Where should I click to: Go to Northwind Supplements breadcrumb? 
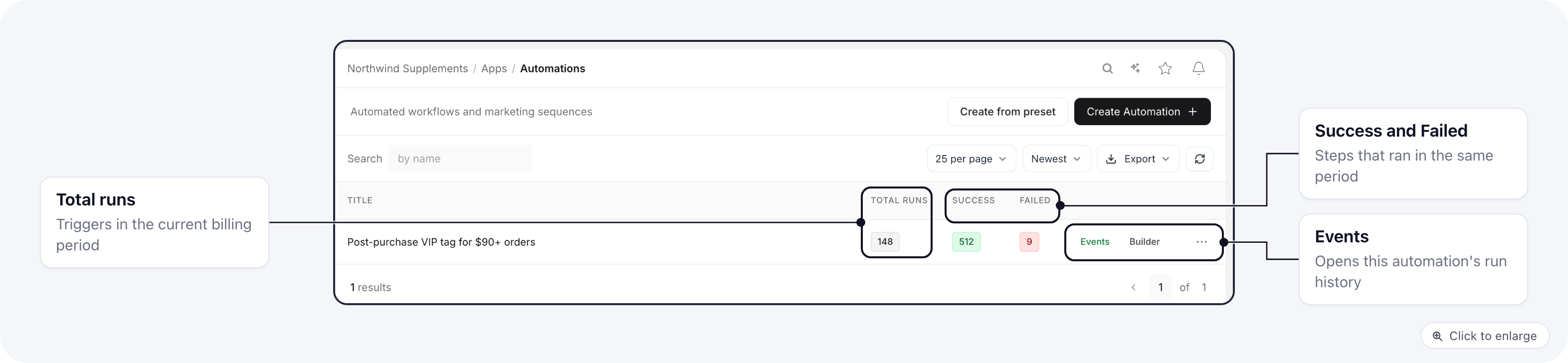click(407, 68)
